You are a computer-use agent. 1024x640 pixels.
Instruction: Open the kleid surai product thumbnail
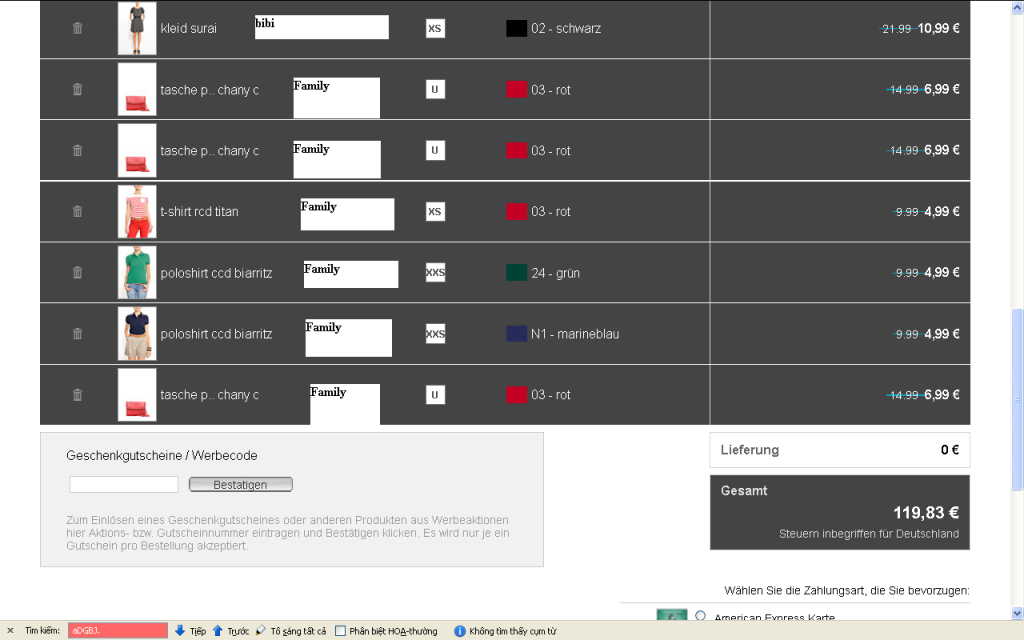137,28
